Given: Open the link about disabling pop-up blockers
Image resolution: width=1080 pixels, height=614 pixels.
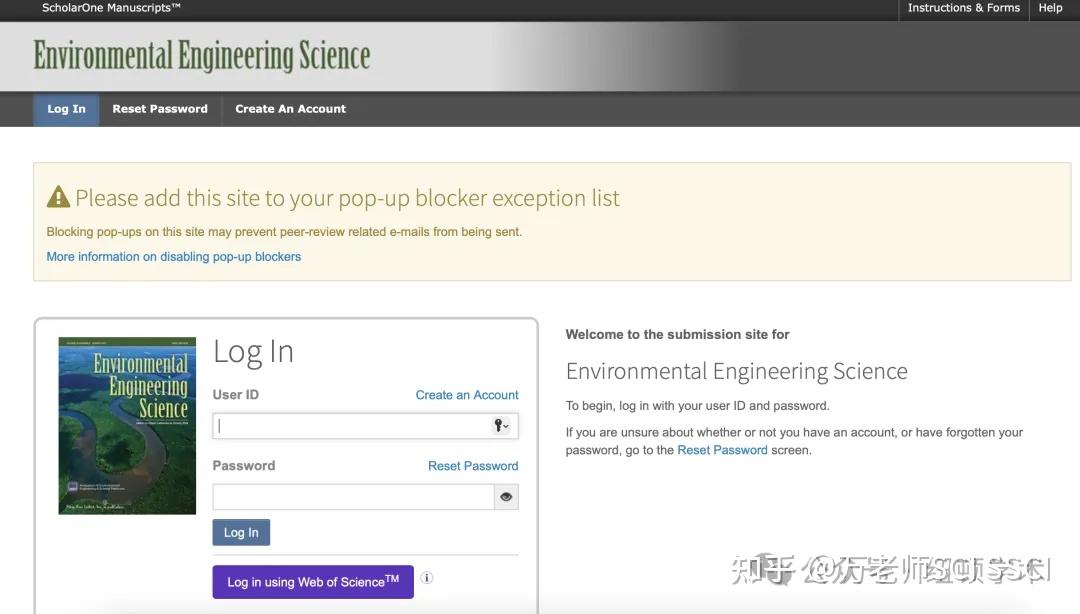Looking at the screenshot, I should point(173,256).
